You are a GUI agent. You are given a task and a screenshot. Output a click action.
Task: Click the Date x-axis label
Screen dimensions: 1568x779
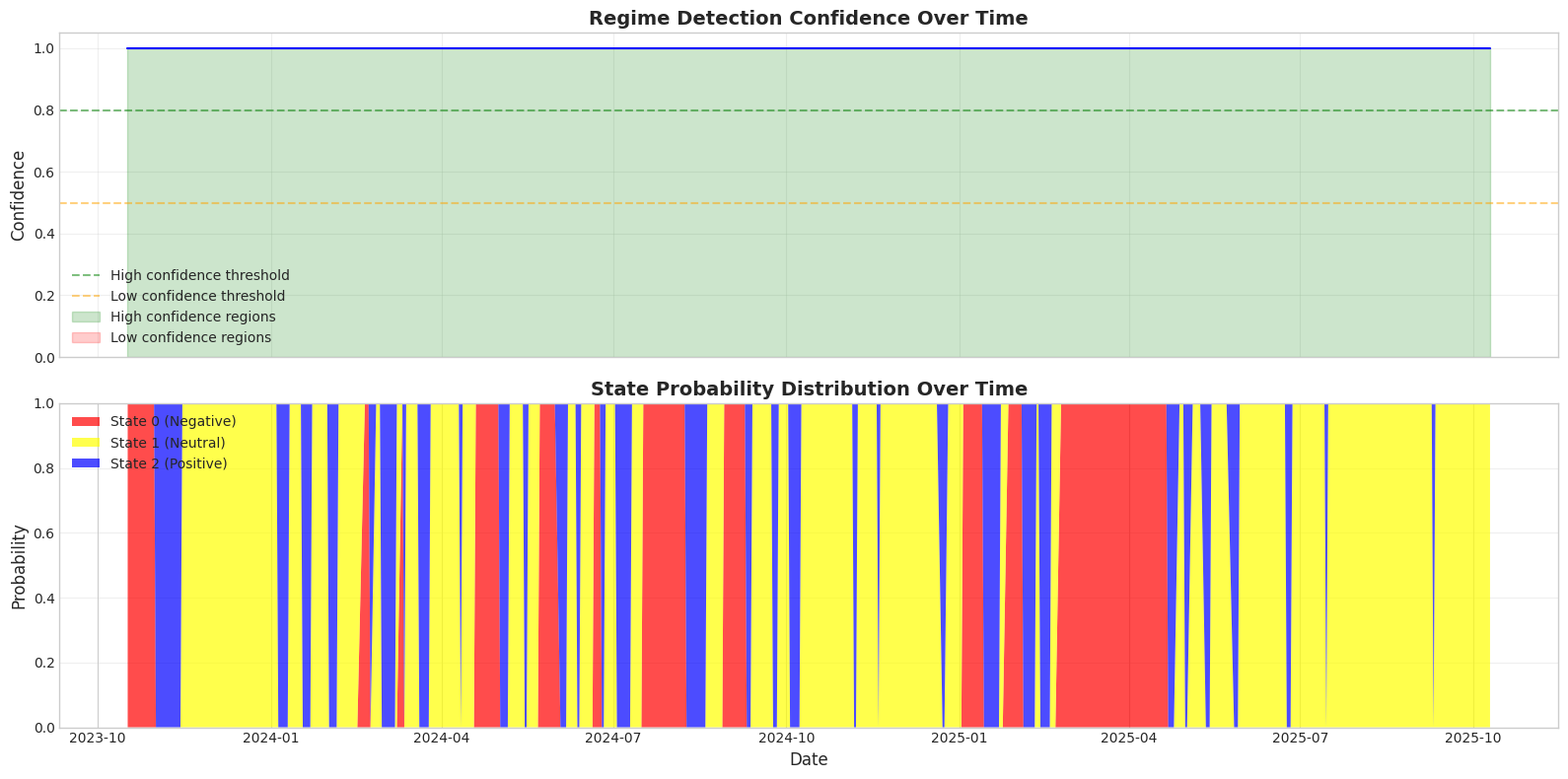point(808,760)
